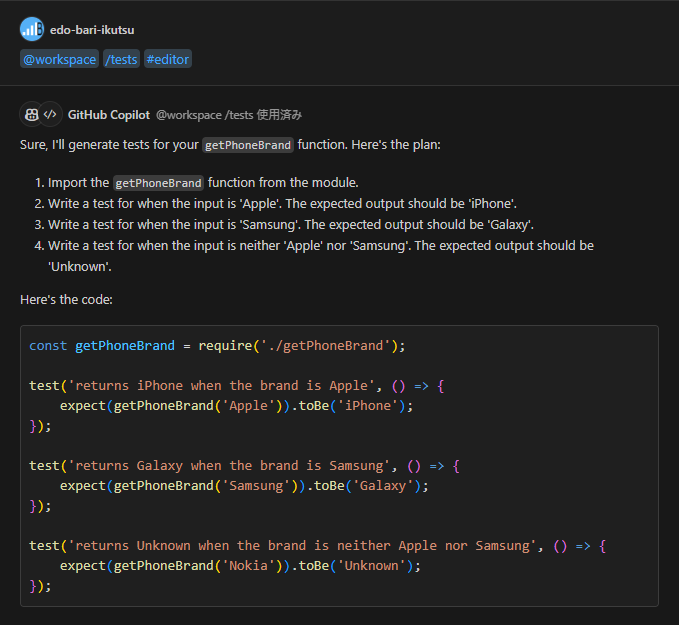Select the @workspace participant chip
Viewport: 679px width, 625px height.
coord(60,59)
